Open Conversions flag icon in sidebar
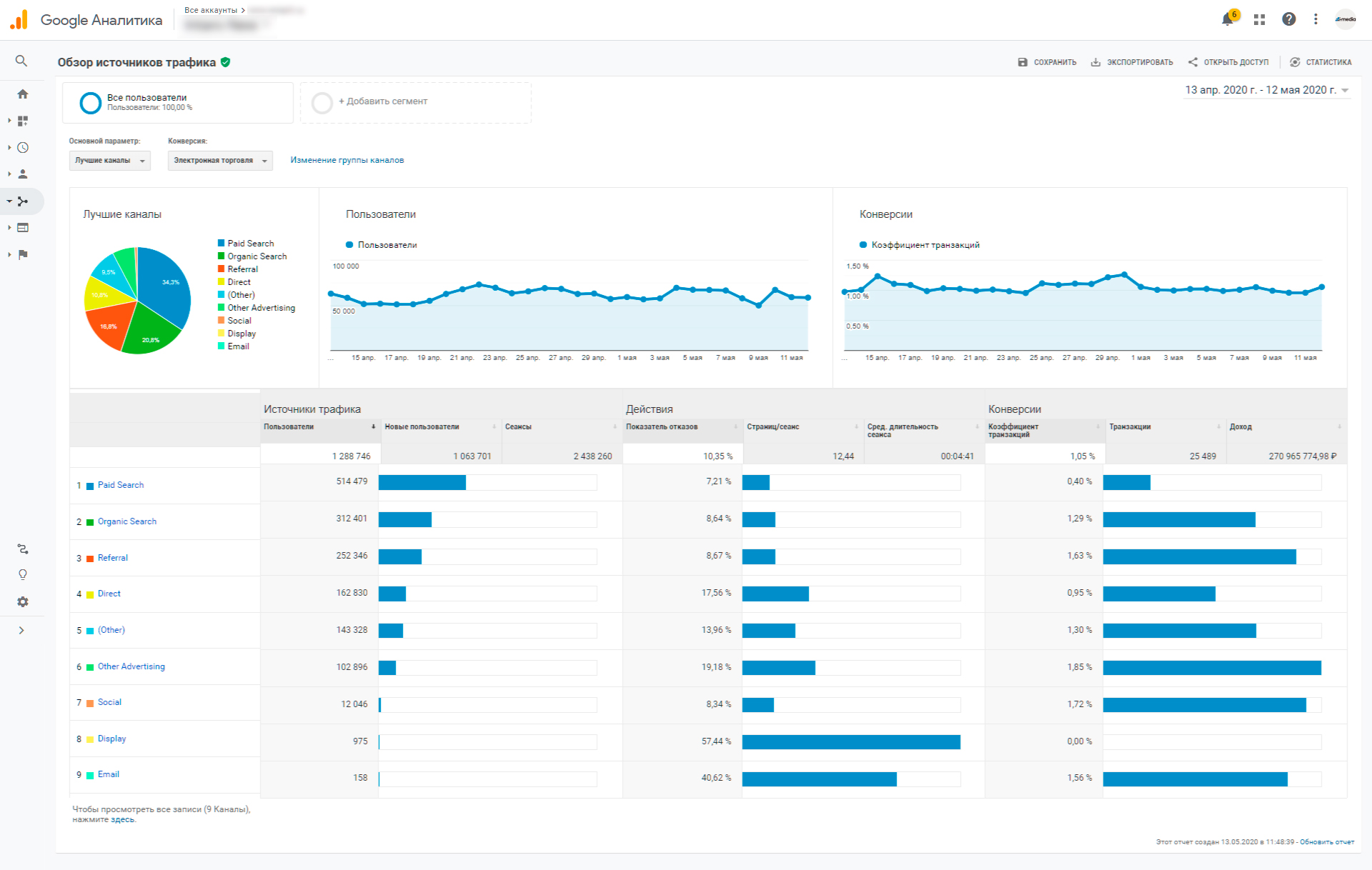1372x870 pixels. [23, 254]
